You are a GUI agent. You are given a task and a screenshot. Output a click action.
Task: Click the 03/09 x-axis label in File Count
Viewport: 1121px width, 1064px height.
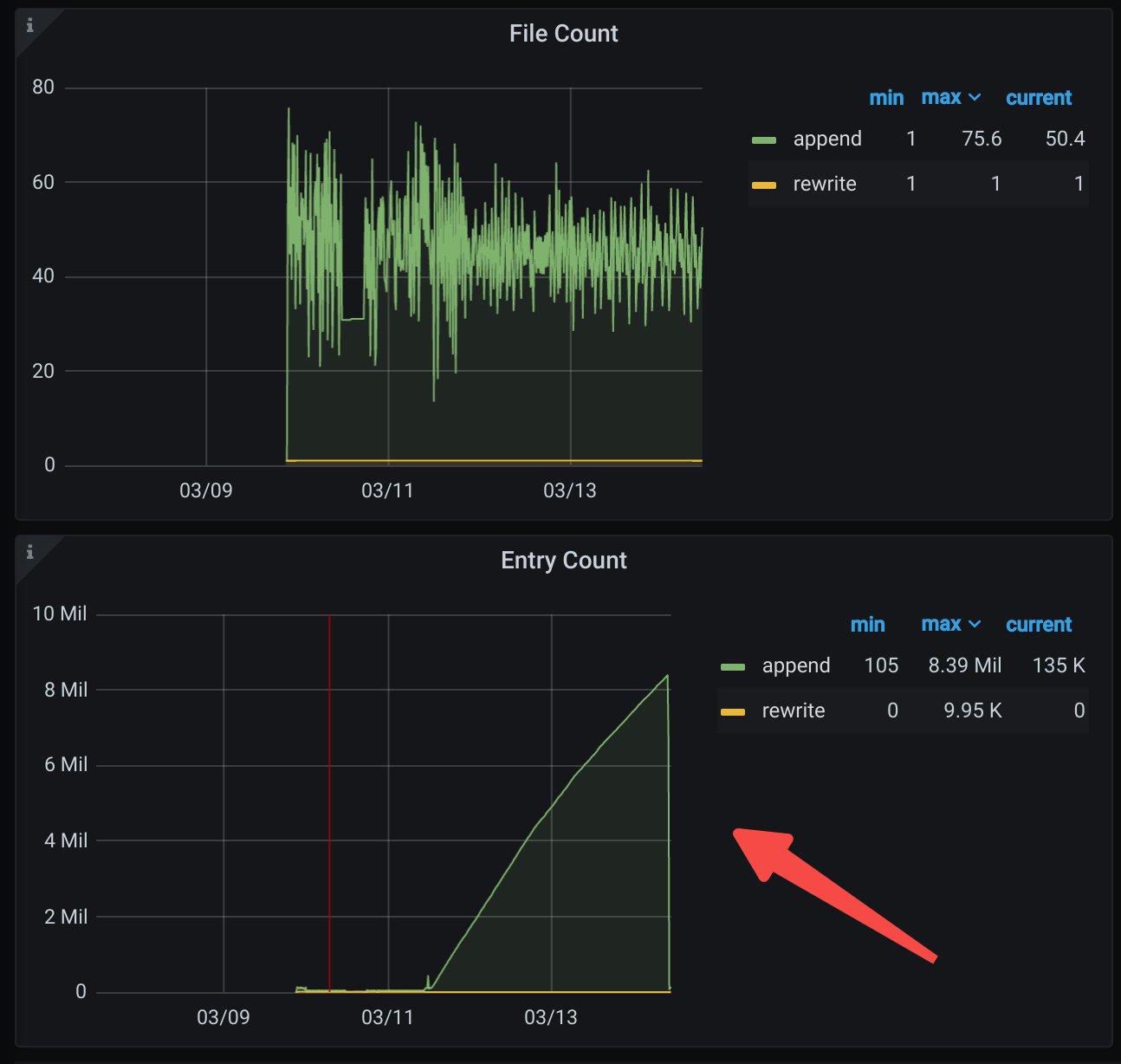(x=205, y=490)
